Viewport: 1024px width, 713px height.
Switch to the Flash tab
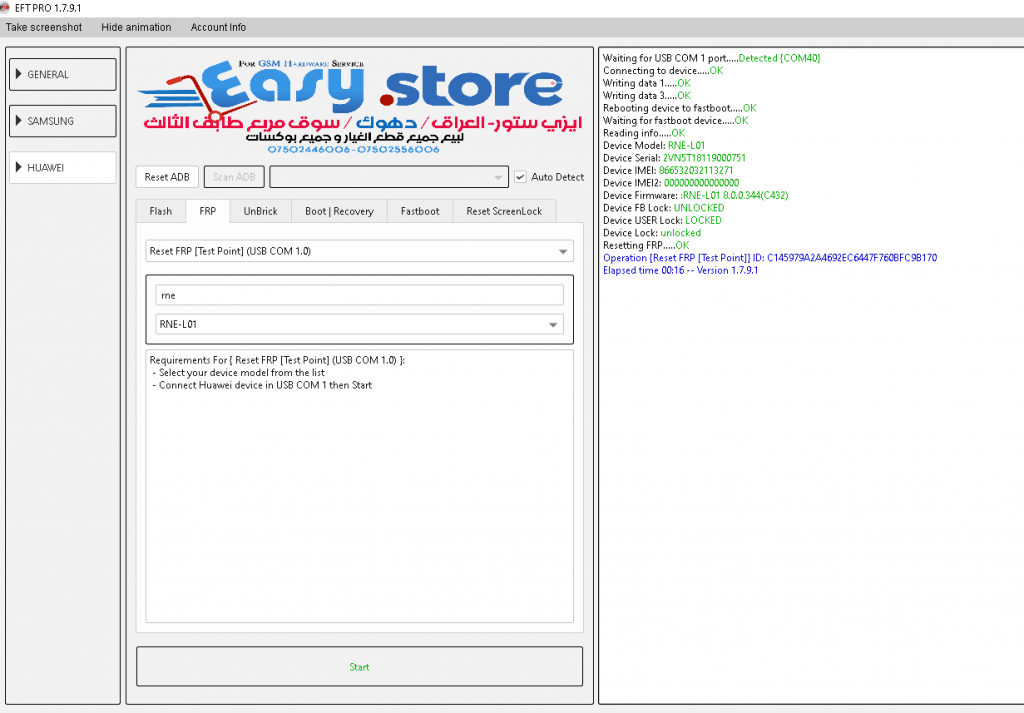pyautogui.click(x=161, y=212)
